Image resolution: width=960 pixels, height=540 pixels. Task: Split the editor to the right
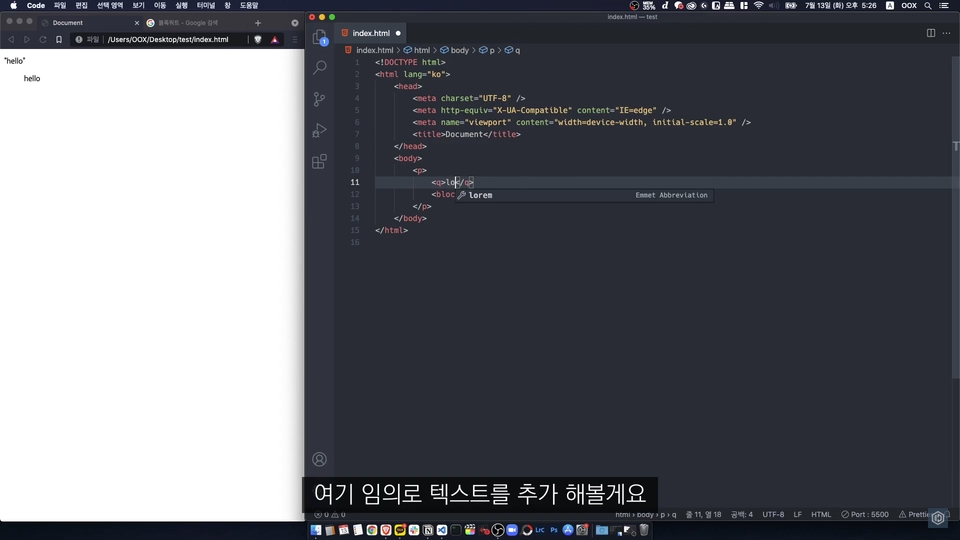point(931,33)
